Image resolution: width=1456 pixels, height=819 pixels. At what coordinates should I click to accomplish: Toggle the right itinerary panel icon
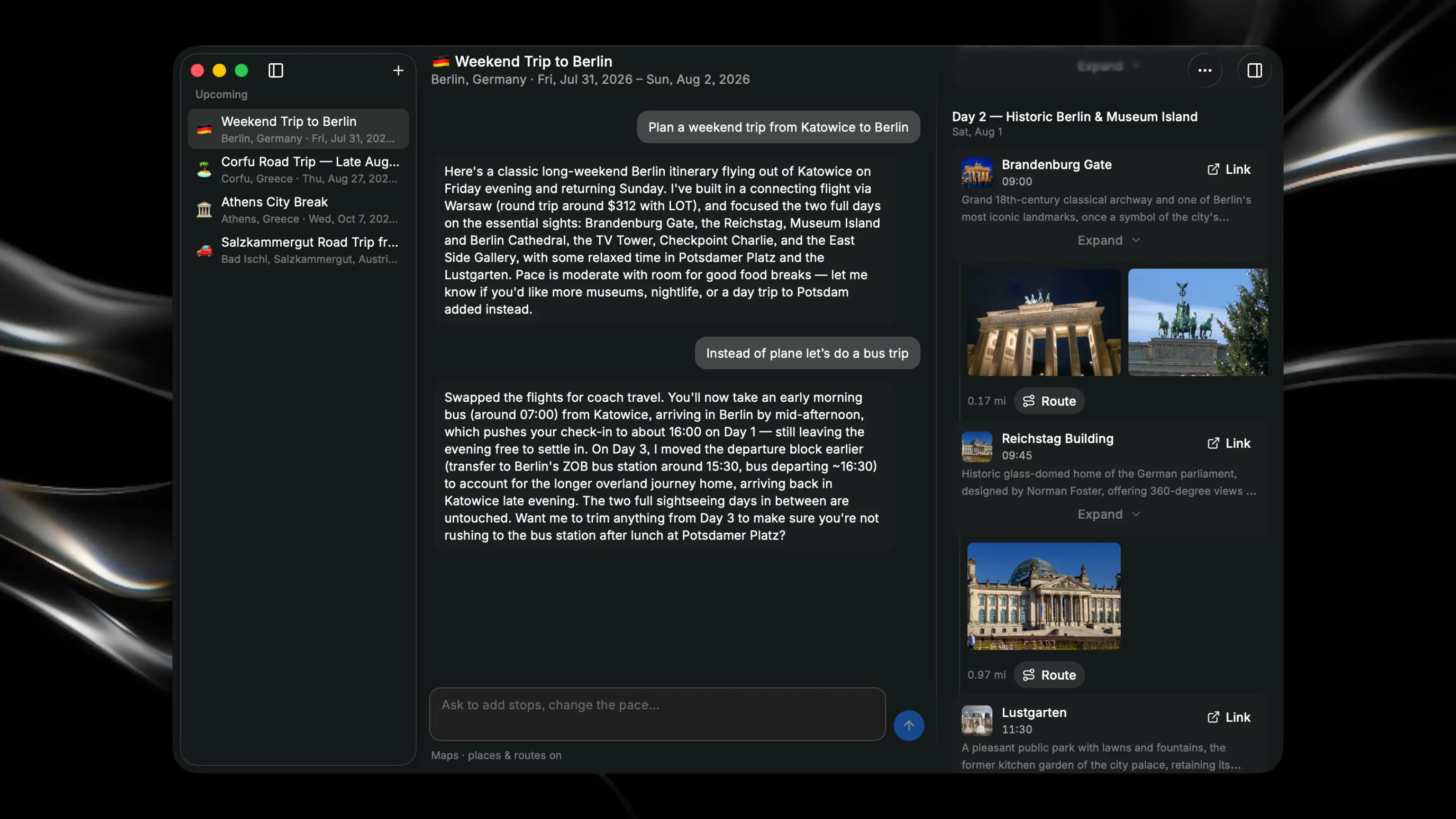[1254, 71]
